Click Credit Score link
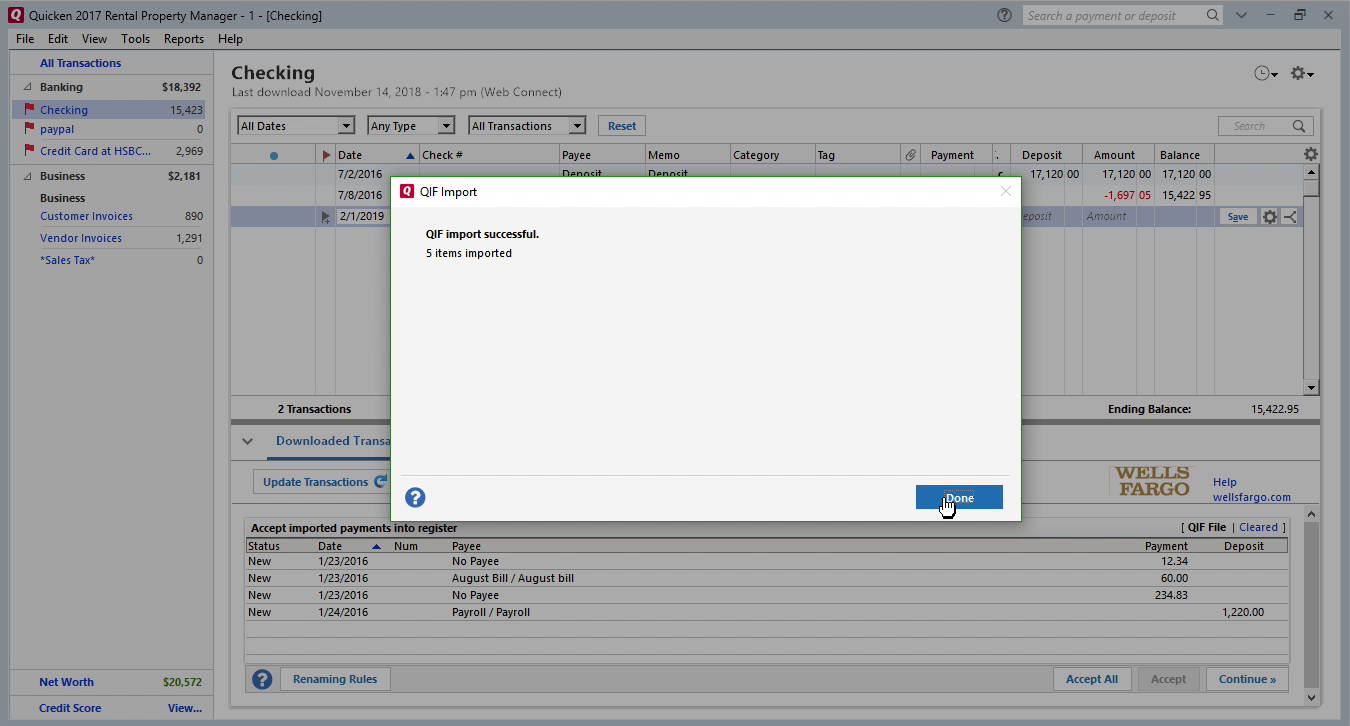The width and height of the screenshot is (1350, 726). pyautogui.click(x=70, y=708)
